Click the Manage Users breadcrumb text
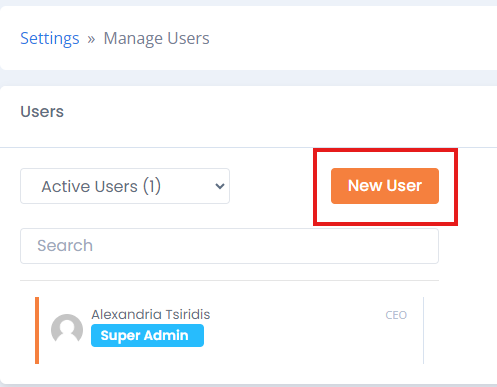The height and width of the screenshot is (387, 497). (x=156, y=38)
